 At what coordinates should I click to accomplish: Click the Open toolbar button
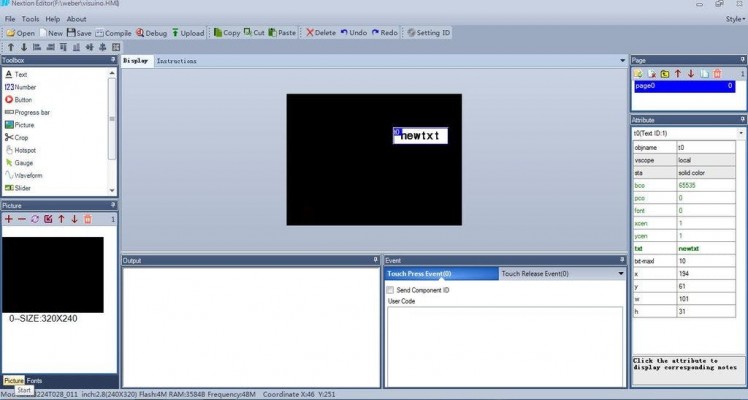21,33
